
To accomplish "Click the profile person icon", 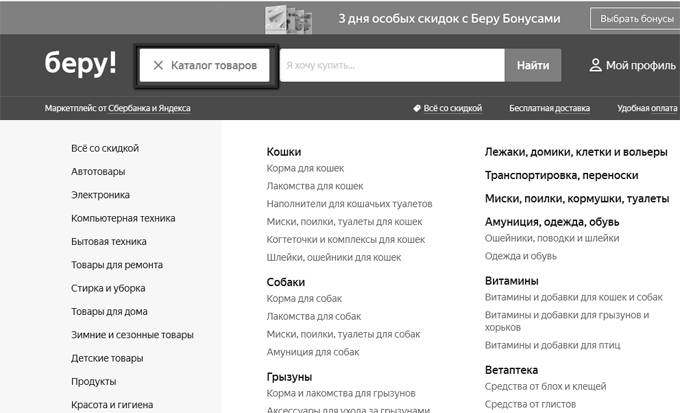I will pos(595,66).
